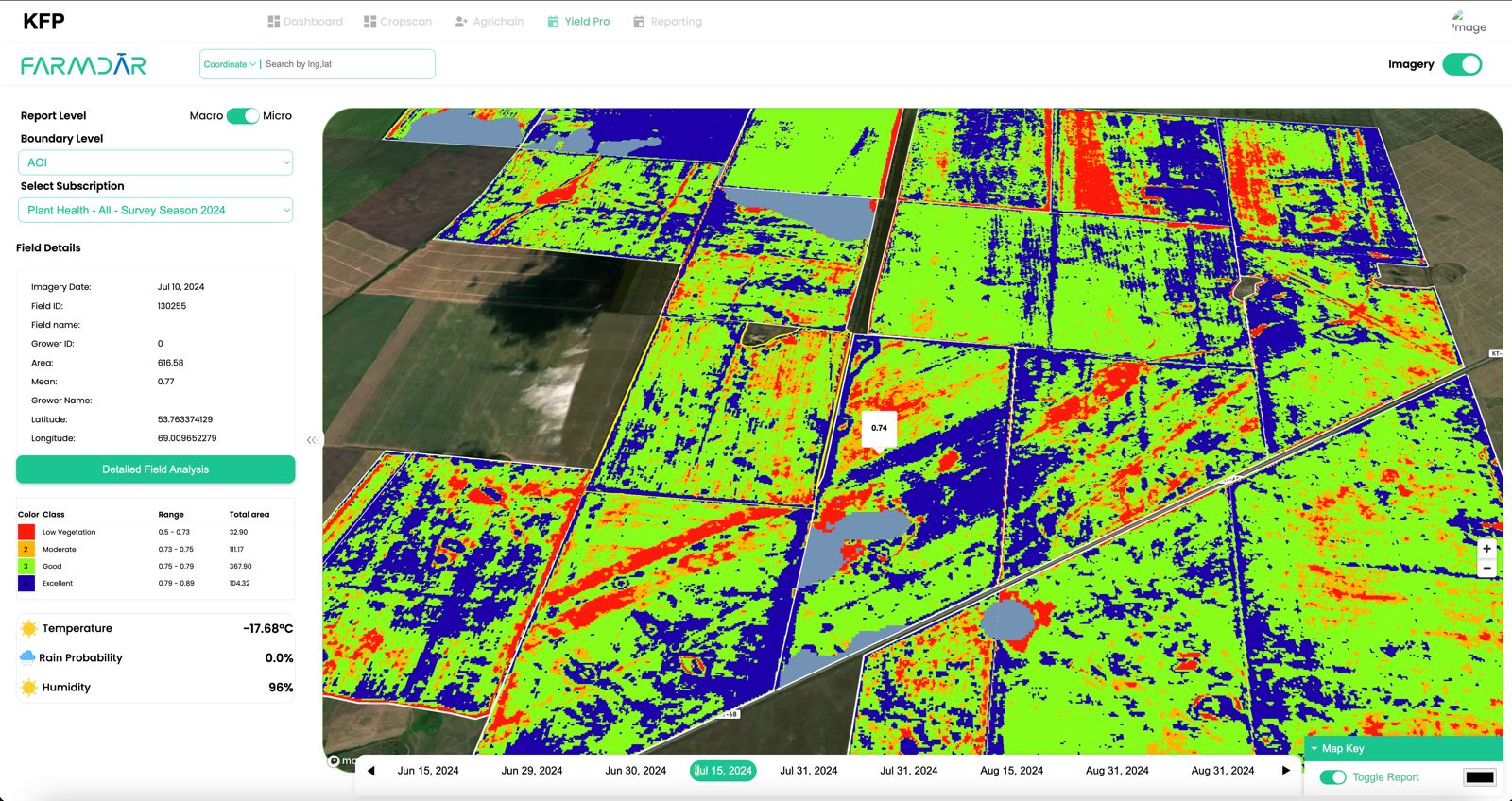Go to previous dates in the timeline
1512x801 pixels.
pos(370,771)
